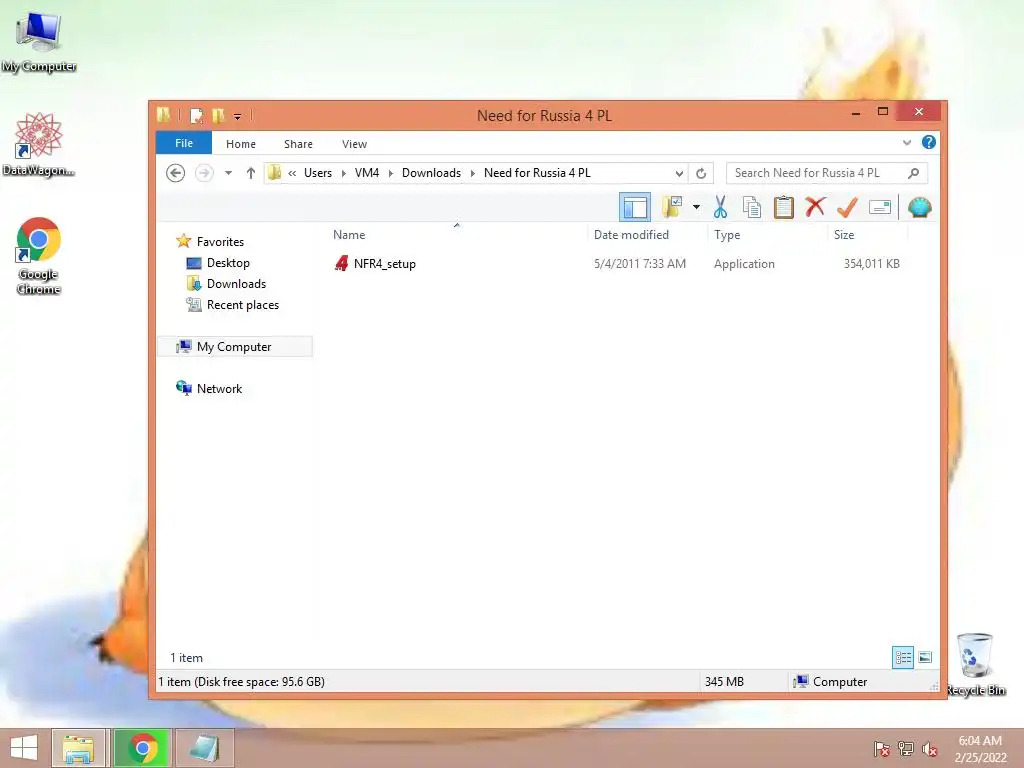
Task: Click the Cut scissors icon
Action: point(720,208)
